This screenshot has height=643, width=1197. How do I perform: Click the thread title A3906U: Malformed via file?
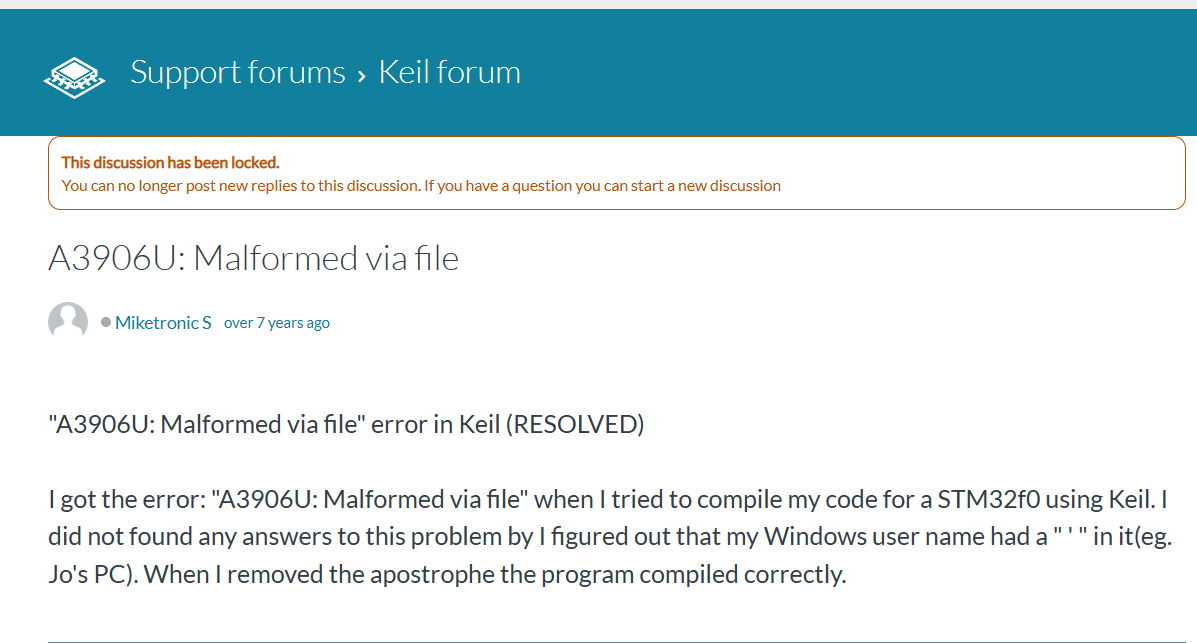253,257
